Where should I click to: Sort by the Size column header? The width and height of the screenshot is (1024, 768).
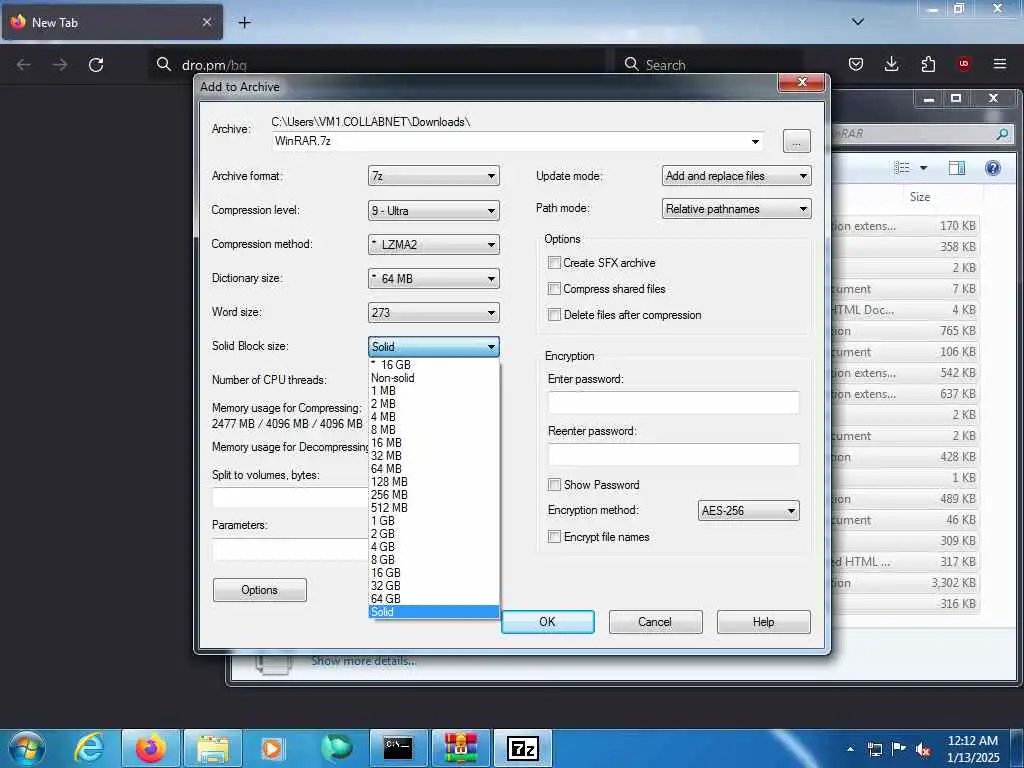pyautogui.click(x=920, y=197)
